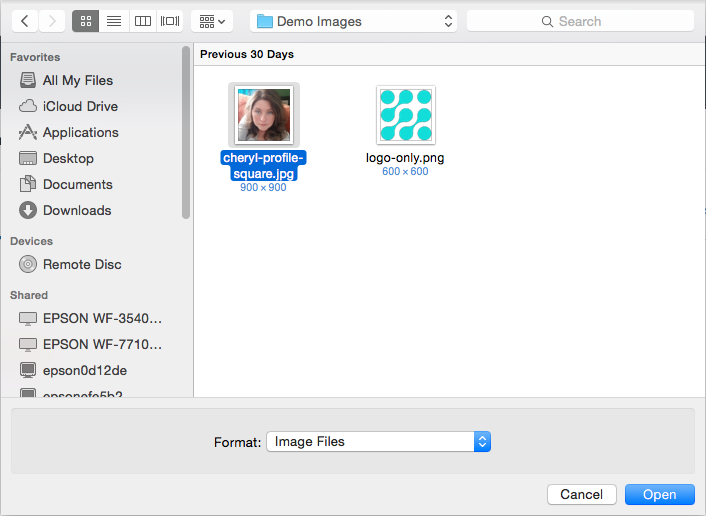Click the Documents icon
The height and width of the screenshot is (516, 706).
[x=28, y=184]
